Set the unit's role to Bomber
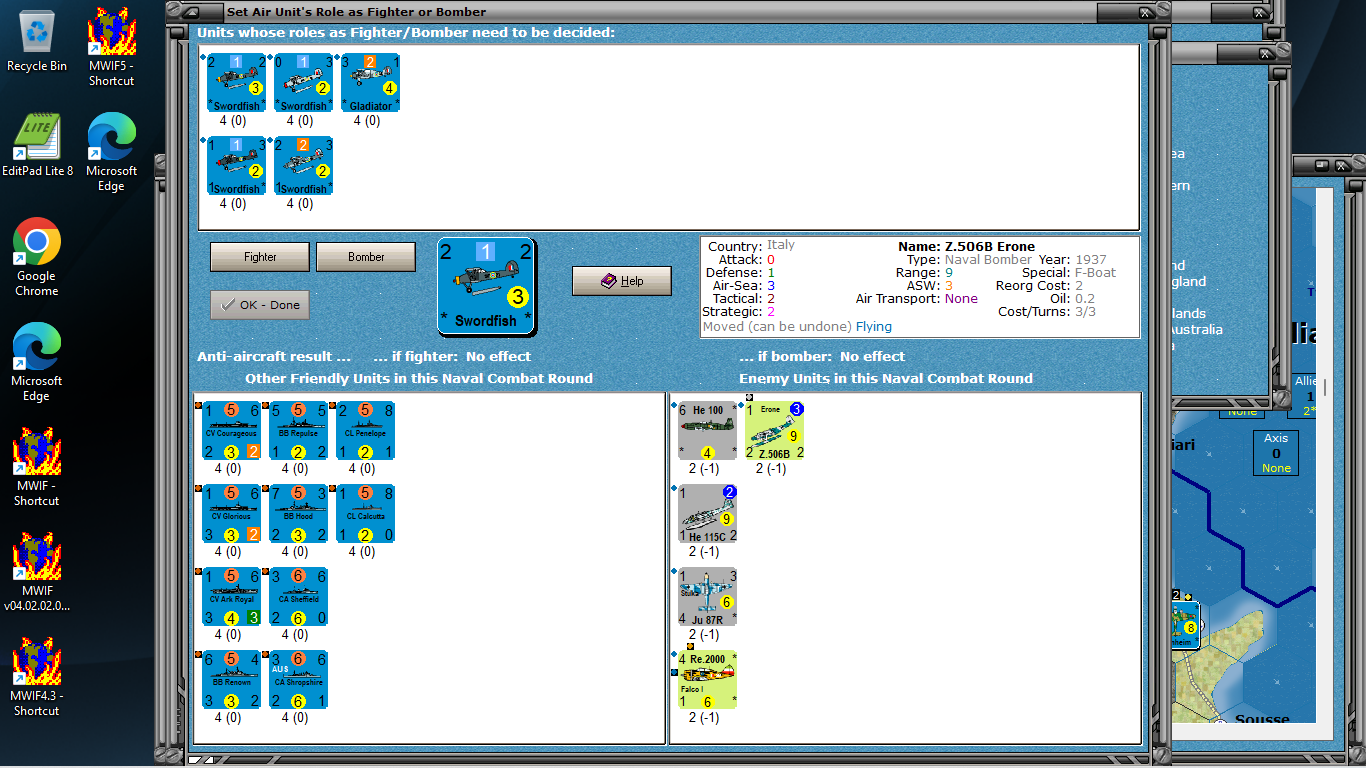Screen dimensions: 1366x768 pos(366,257)
